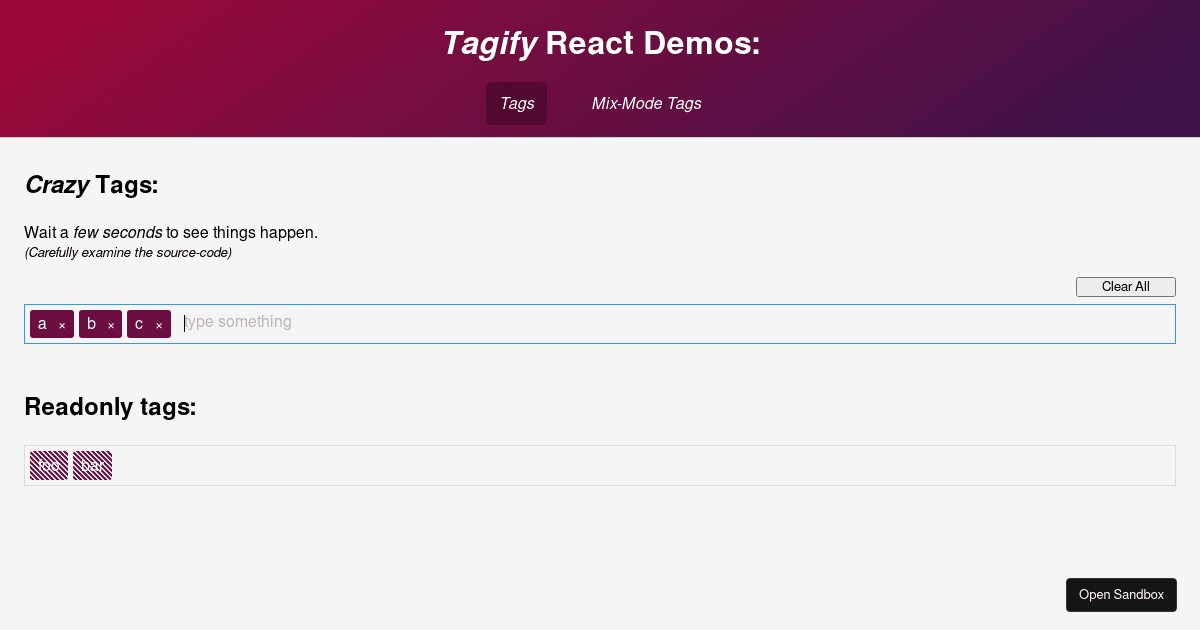Click the "type something" input field

coord(238,322)
